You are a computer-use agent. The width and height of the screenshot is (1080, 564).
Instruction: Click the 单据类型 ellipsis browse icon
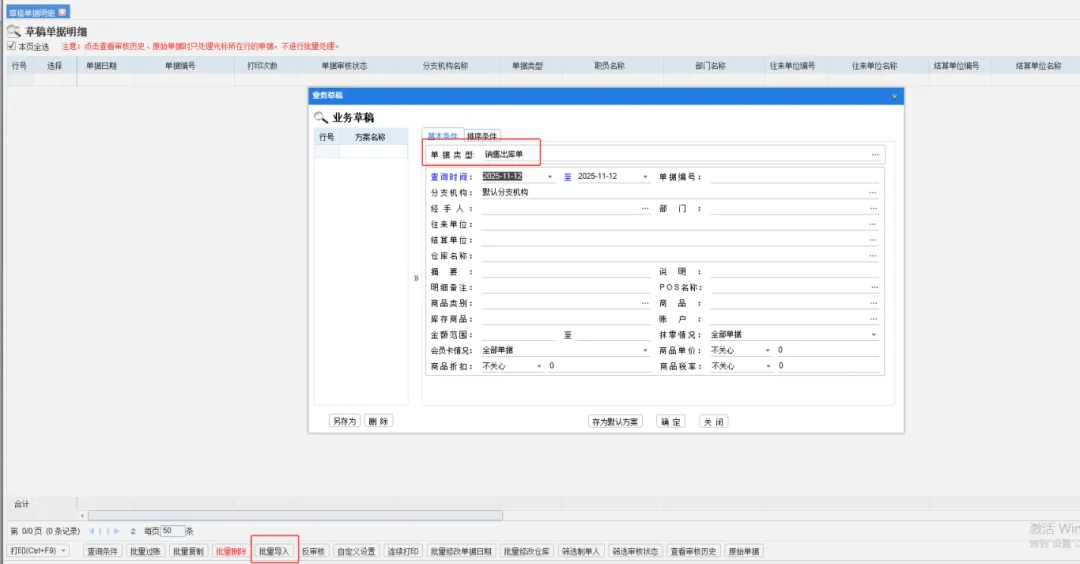pyautogui.click(x=875, y=155)
